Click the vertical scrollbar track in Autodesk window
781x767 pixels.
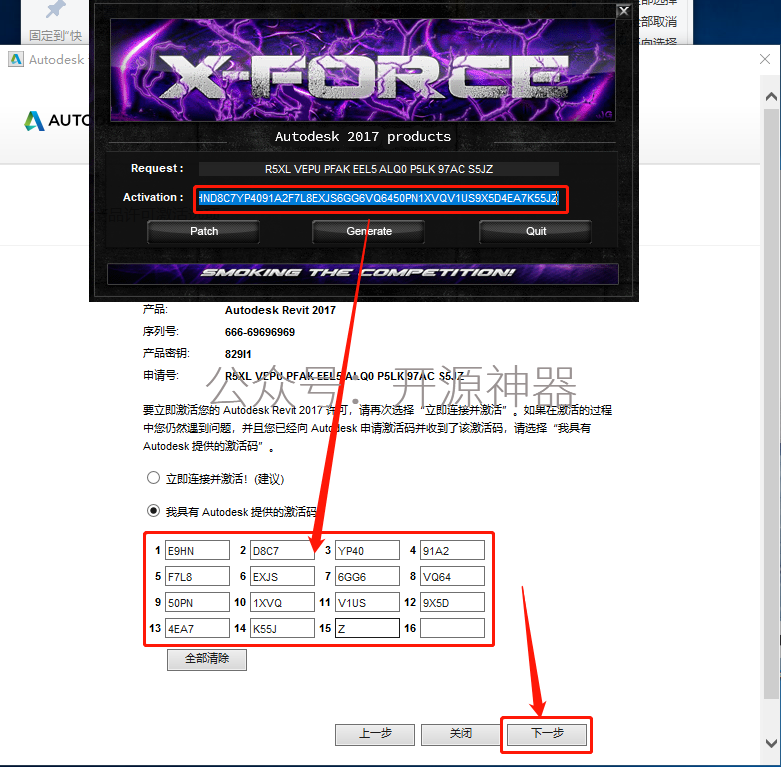click(x=771, y=403)
